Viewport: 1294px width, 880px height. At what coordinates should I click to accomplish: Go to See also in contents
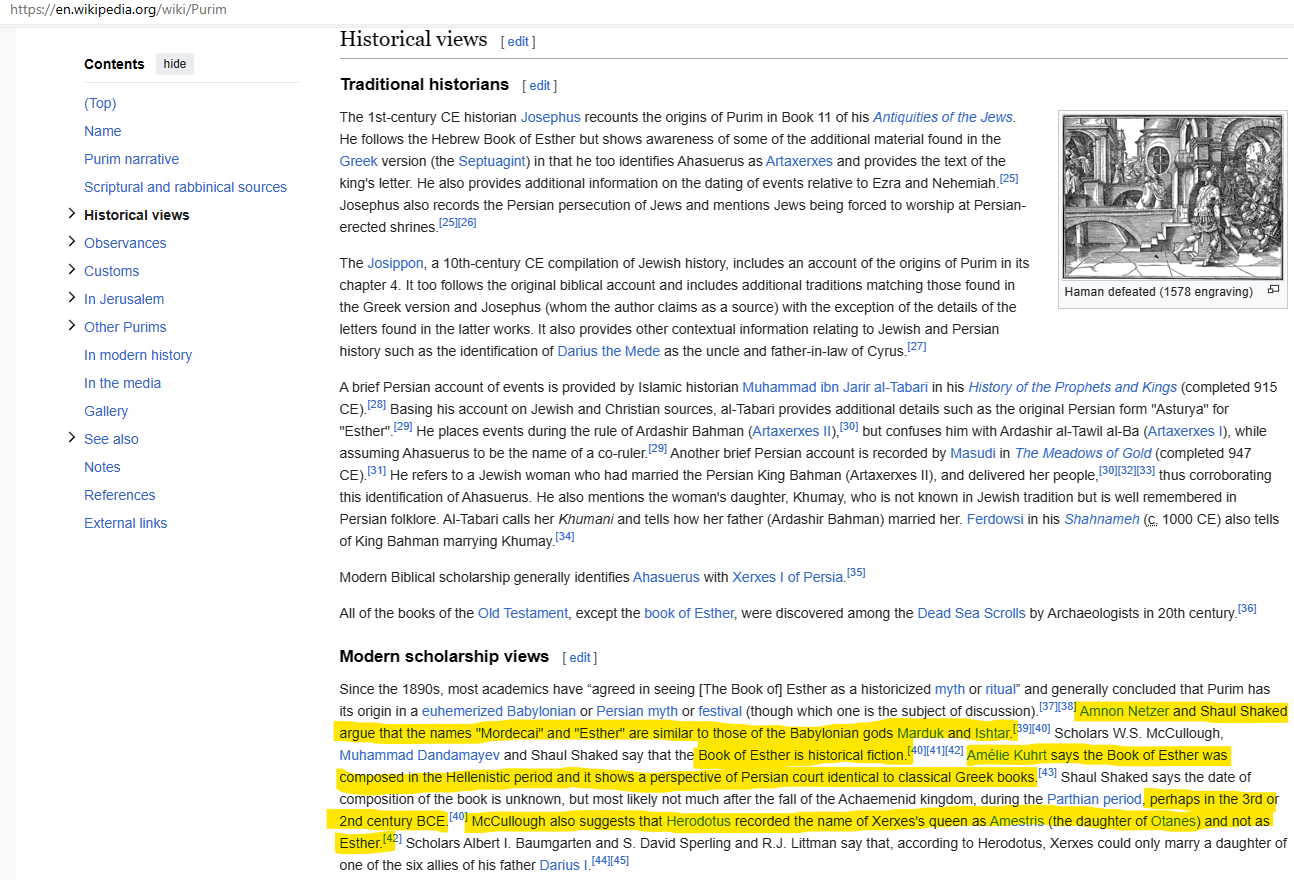click(x=111, y=439)
